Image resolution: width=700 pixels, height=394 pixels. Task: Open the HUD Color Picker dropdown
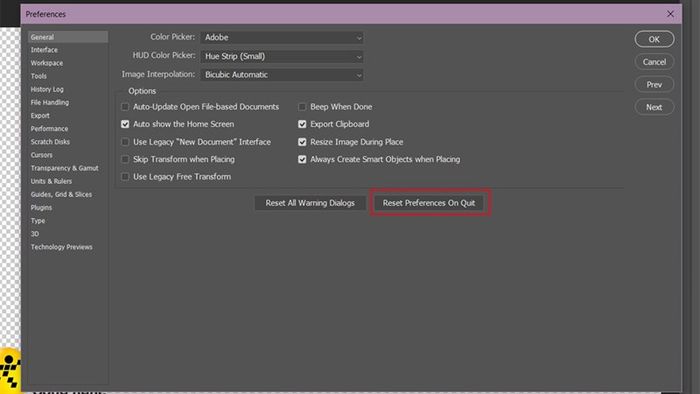pos(282,56)
